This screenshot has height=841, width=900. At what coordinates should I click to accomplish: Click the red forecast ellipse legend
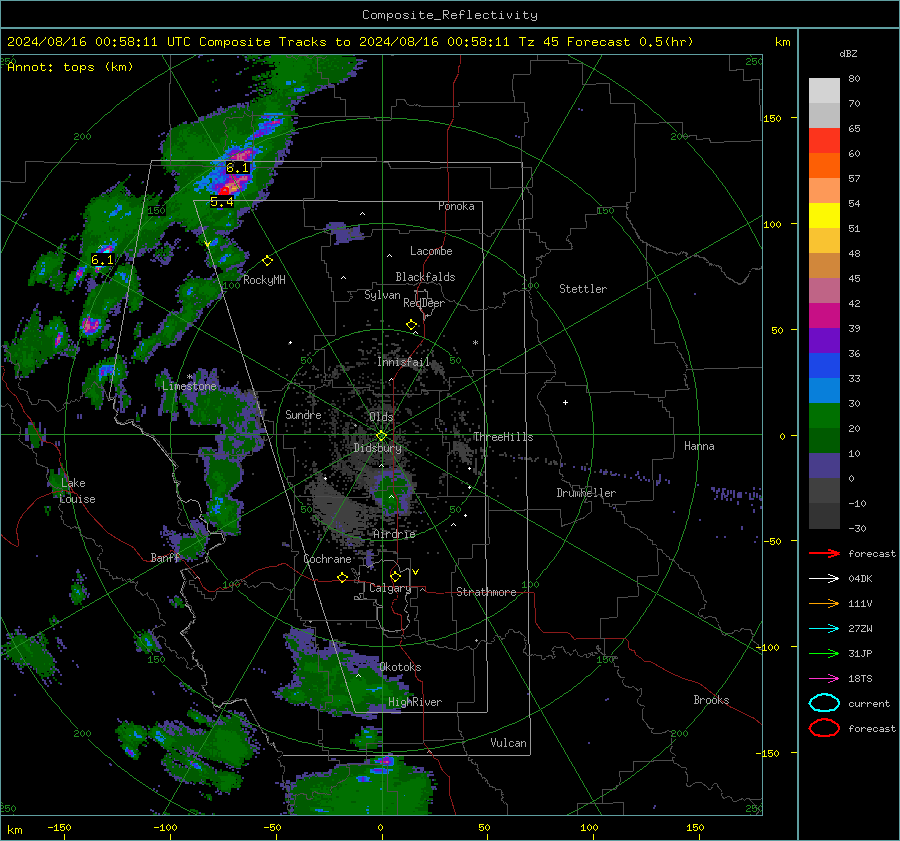click(824, 728)
